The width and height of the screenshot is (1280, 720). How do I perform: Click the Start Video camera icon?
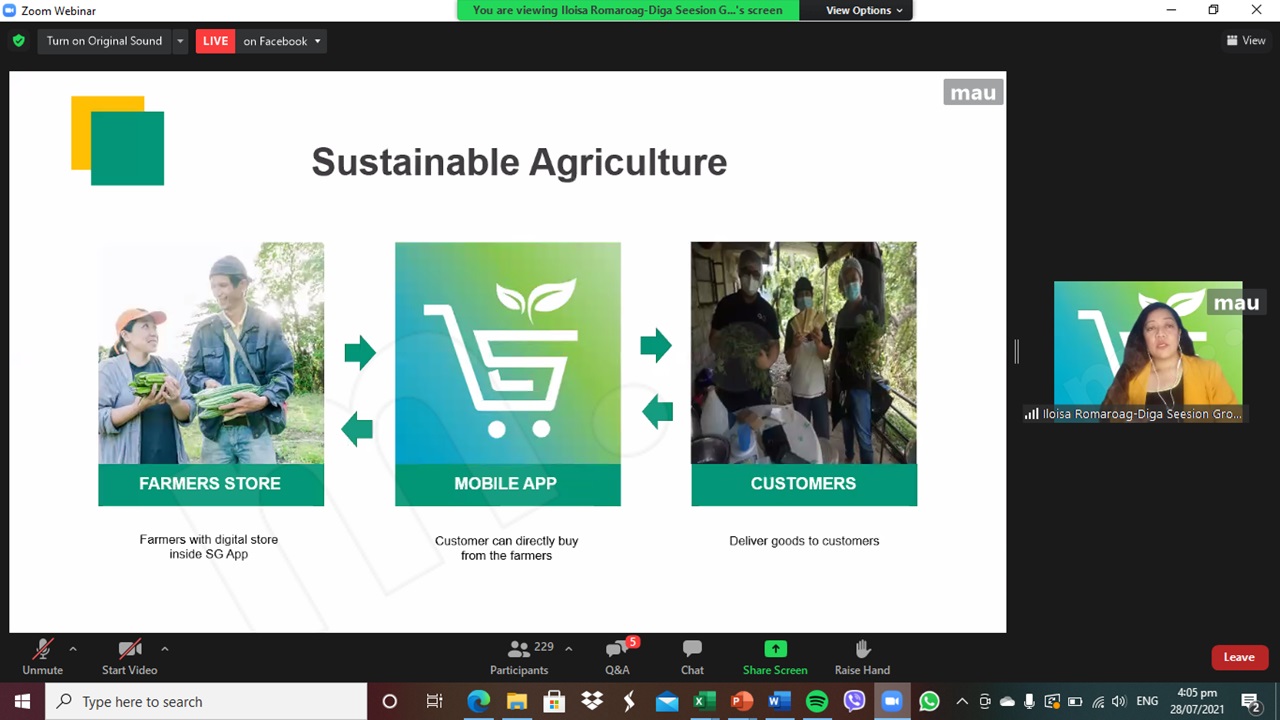pyautogui.click(x=129, y=650)
